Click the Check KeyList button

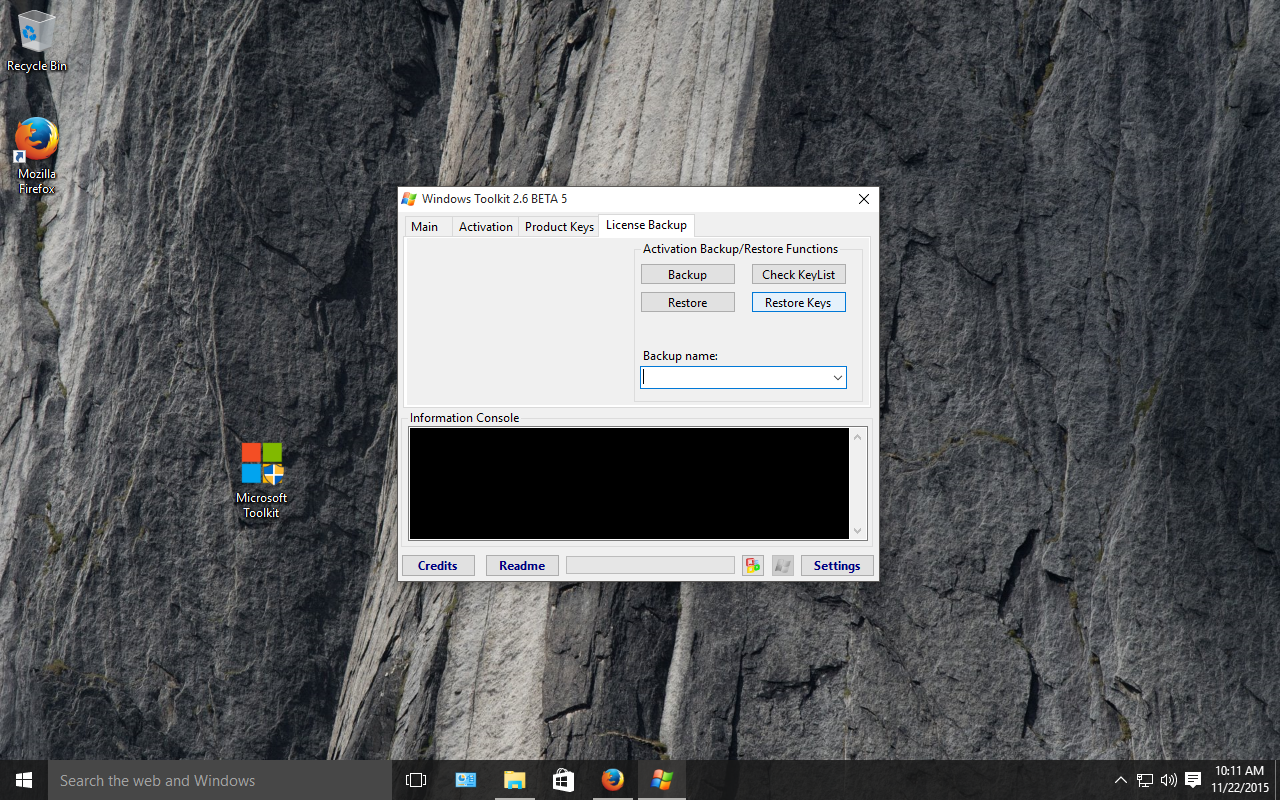798,275
